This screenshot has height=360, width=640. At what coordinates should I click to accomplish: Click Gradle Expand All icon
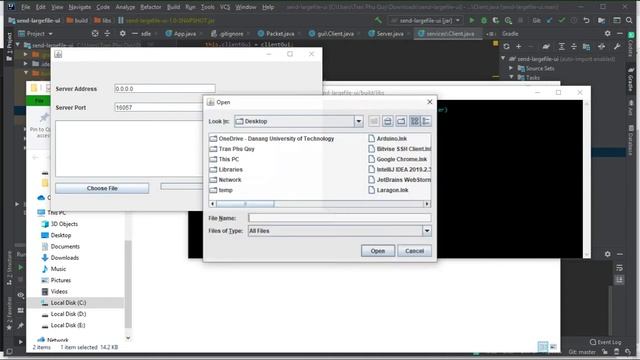click(562, 47)
